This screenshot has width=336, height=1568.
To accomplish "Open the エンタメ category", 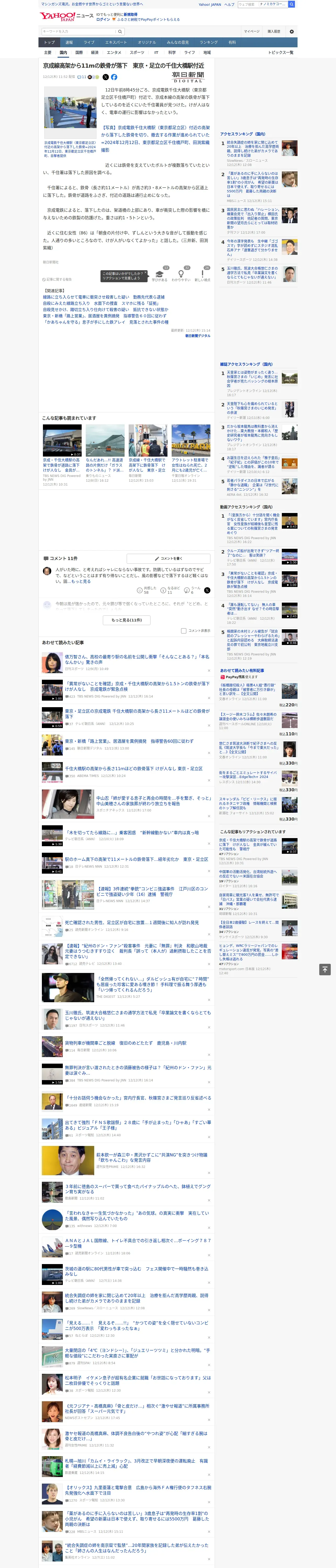I will tap(114, 52).
